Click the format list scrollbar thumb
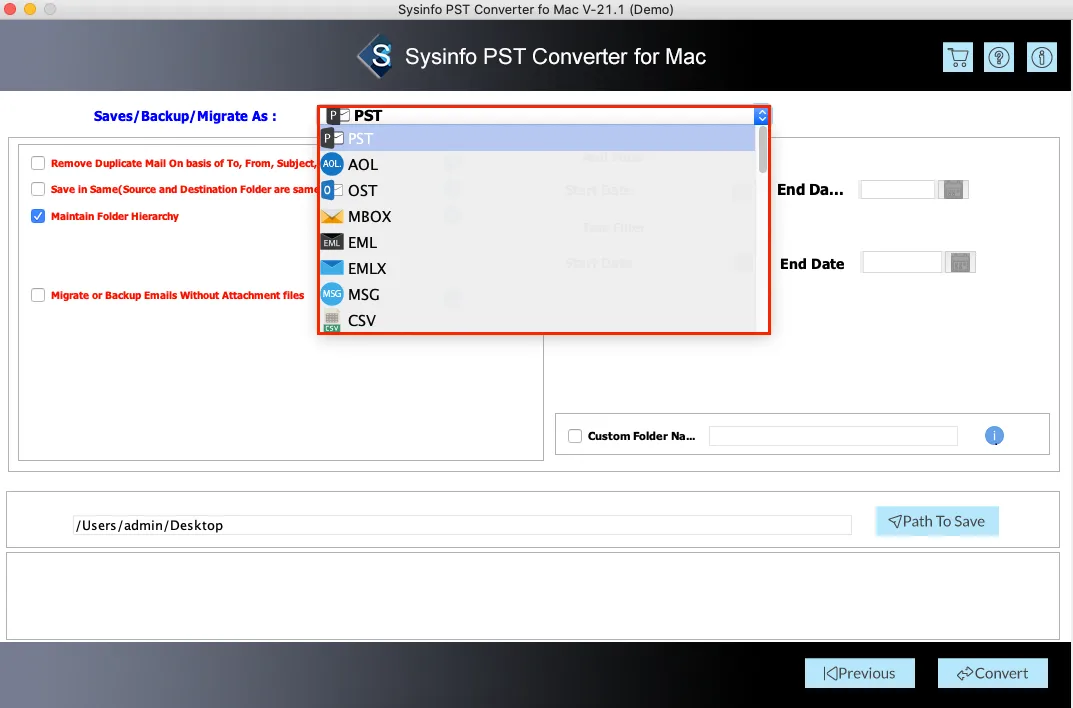The width and height of the screenshot is (1073, 708). (762, 149)
